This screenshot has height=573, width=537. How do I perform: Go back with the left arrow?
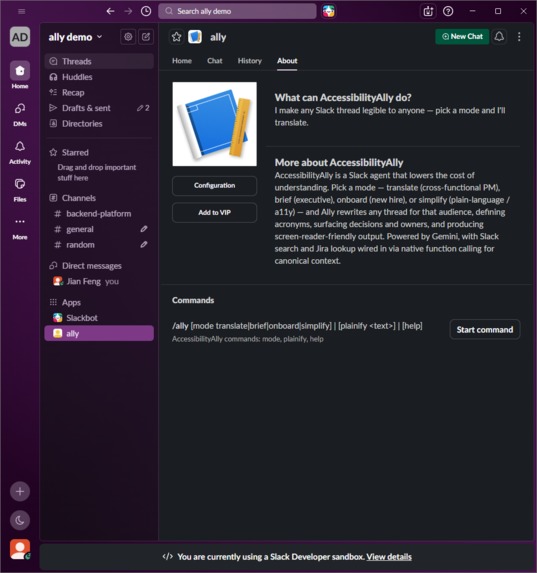coord(110,11)
